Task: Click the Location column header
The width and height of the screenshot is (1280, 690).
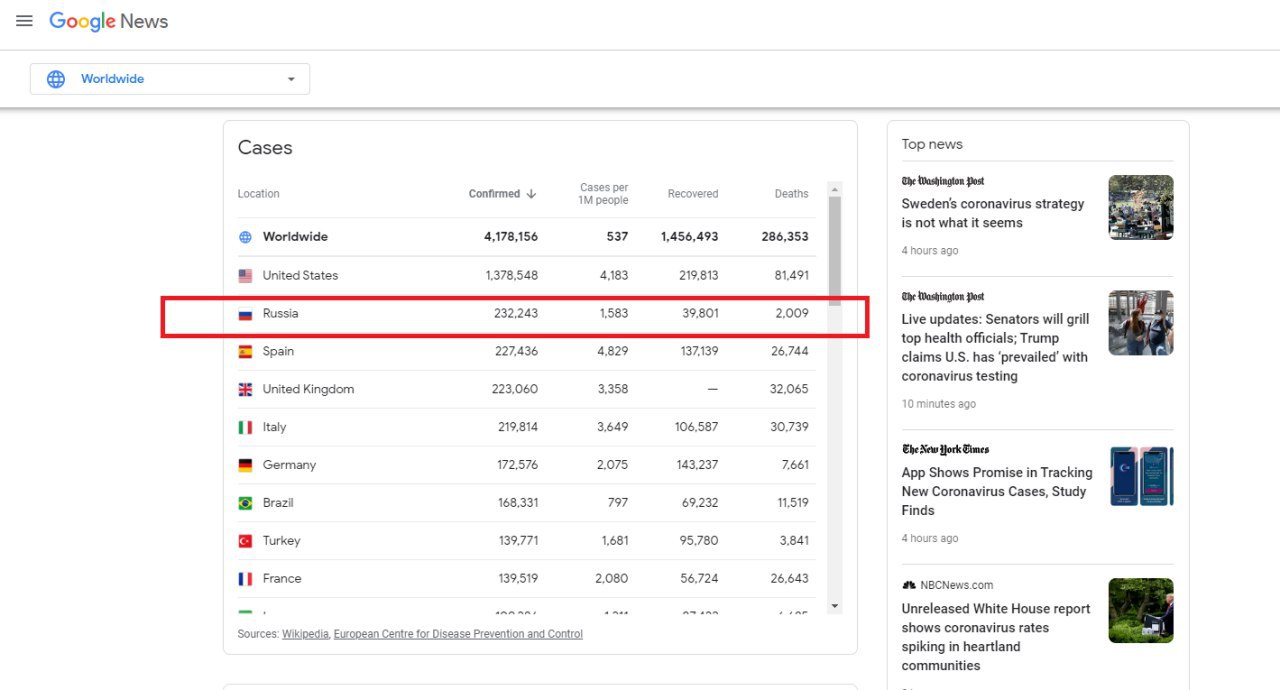Action: point(259,194)
